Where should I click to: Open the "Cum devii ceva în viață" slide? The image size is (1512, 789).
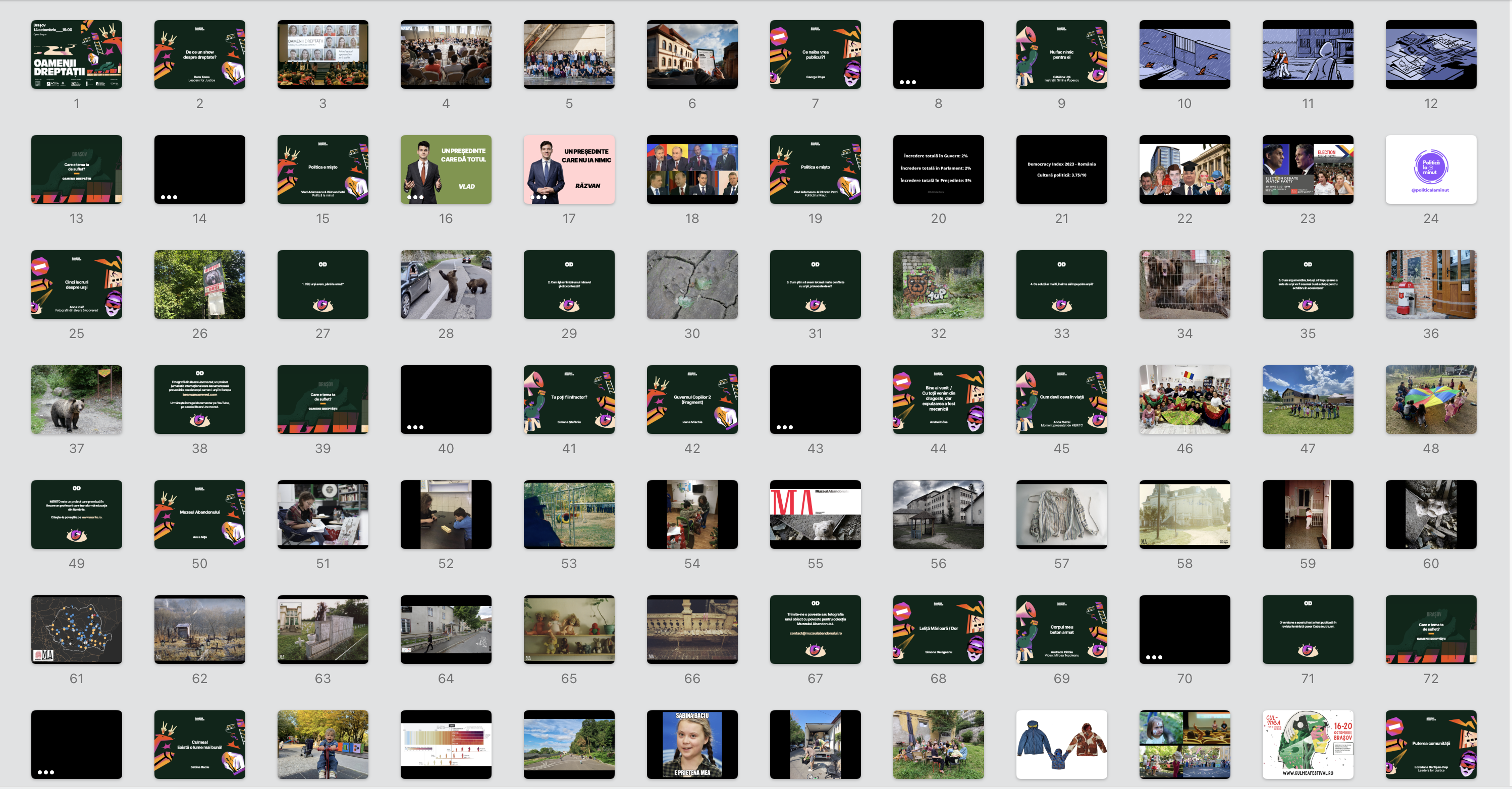[x=1061, y=400]
